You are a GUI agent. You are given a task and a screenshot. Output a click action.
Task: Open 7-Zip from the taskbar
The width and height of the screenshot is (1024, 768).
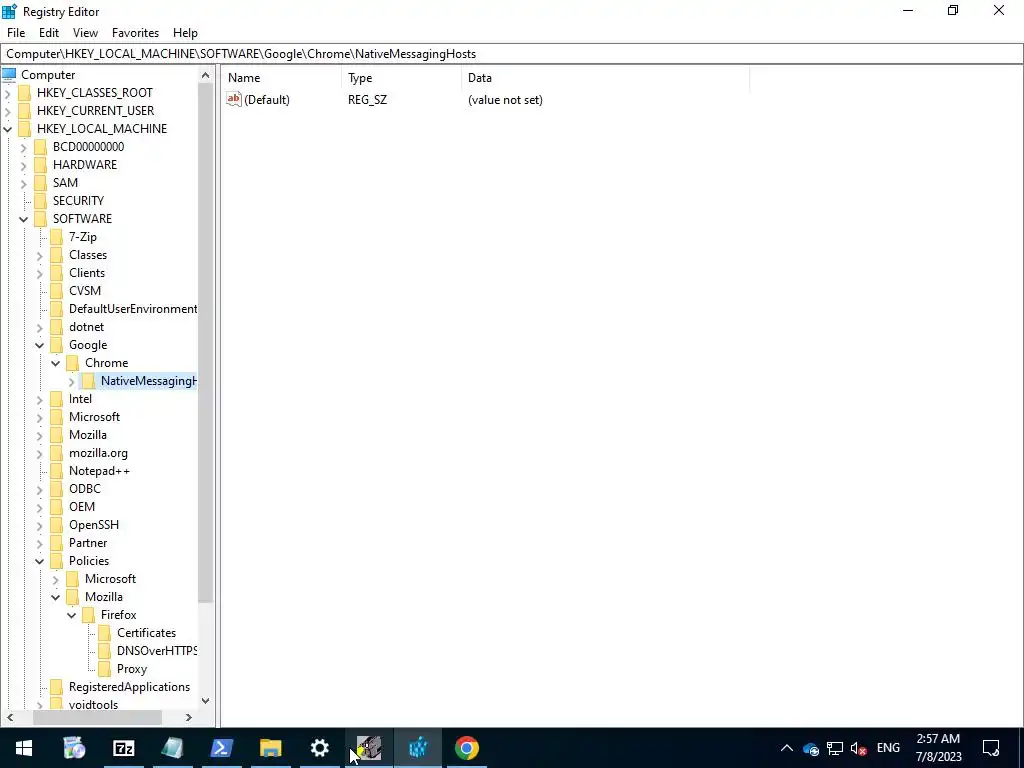[123, 748]
